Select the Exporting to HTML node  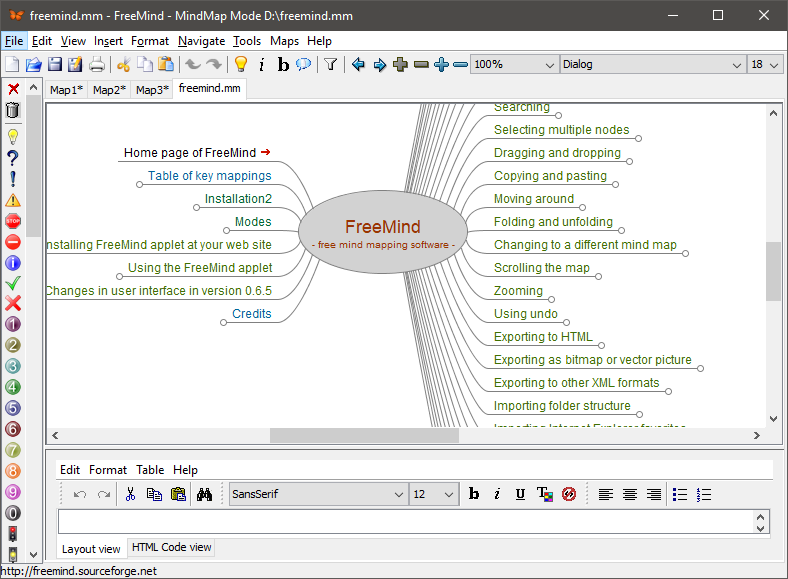[x=543, y=337]
